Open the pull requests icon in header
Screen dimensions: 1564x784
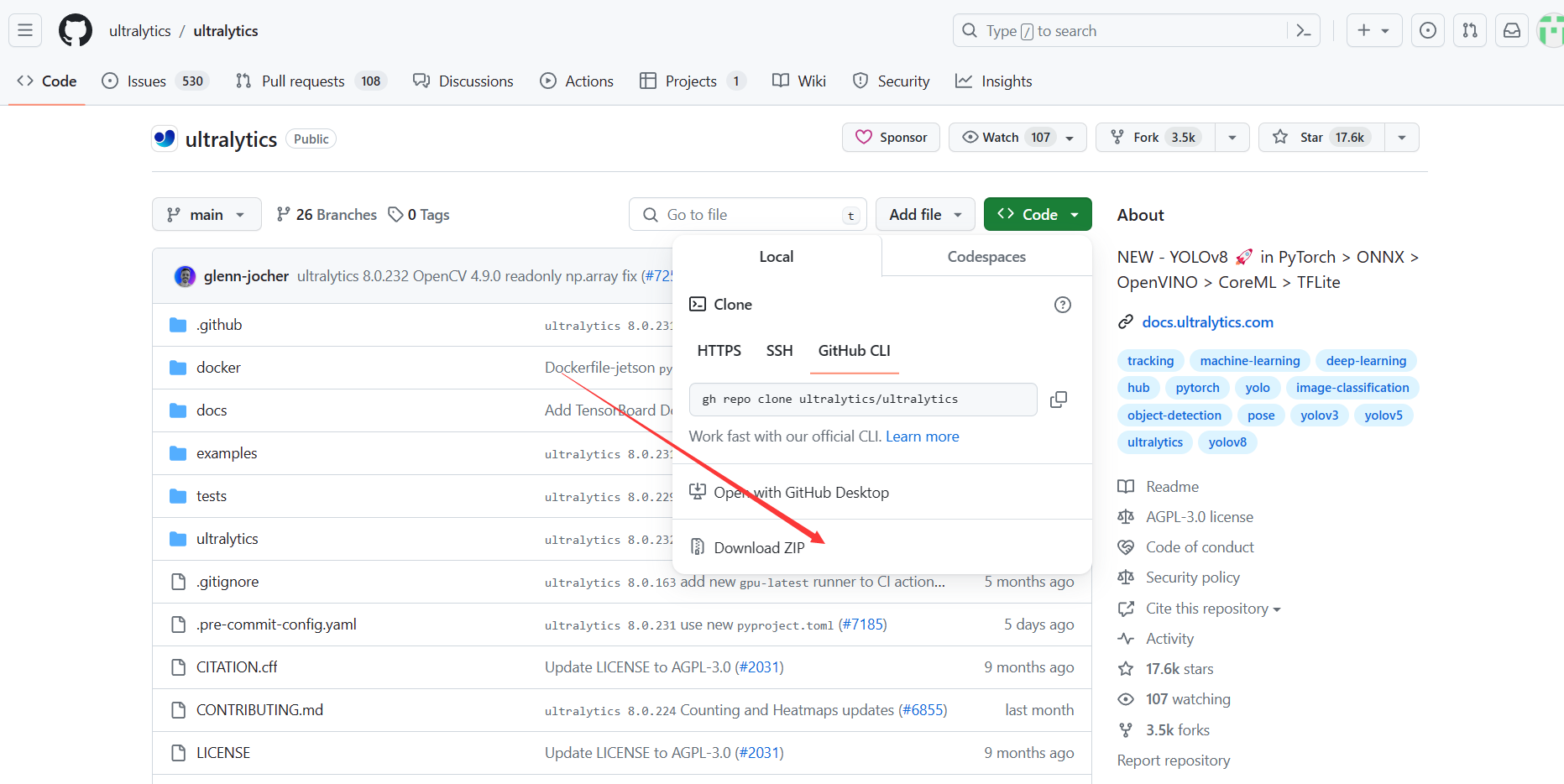point(1470,31)
